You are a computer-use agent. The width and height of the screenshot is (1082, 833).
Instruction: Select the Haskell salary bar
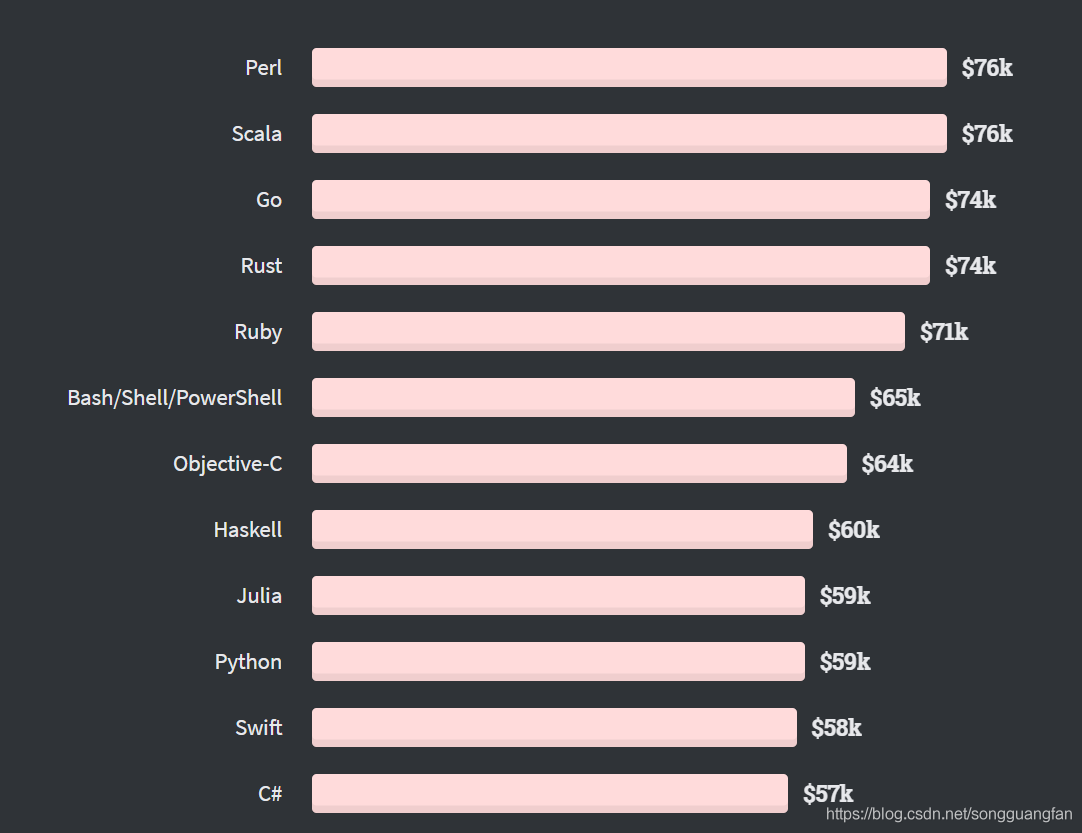pos(562,529)
